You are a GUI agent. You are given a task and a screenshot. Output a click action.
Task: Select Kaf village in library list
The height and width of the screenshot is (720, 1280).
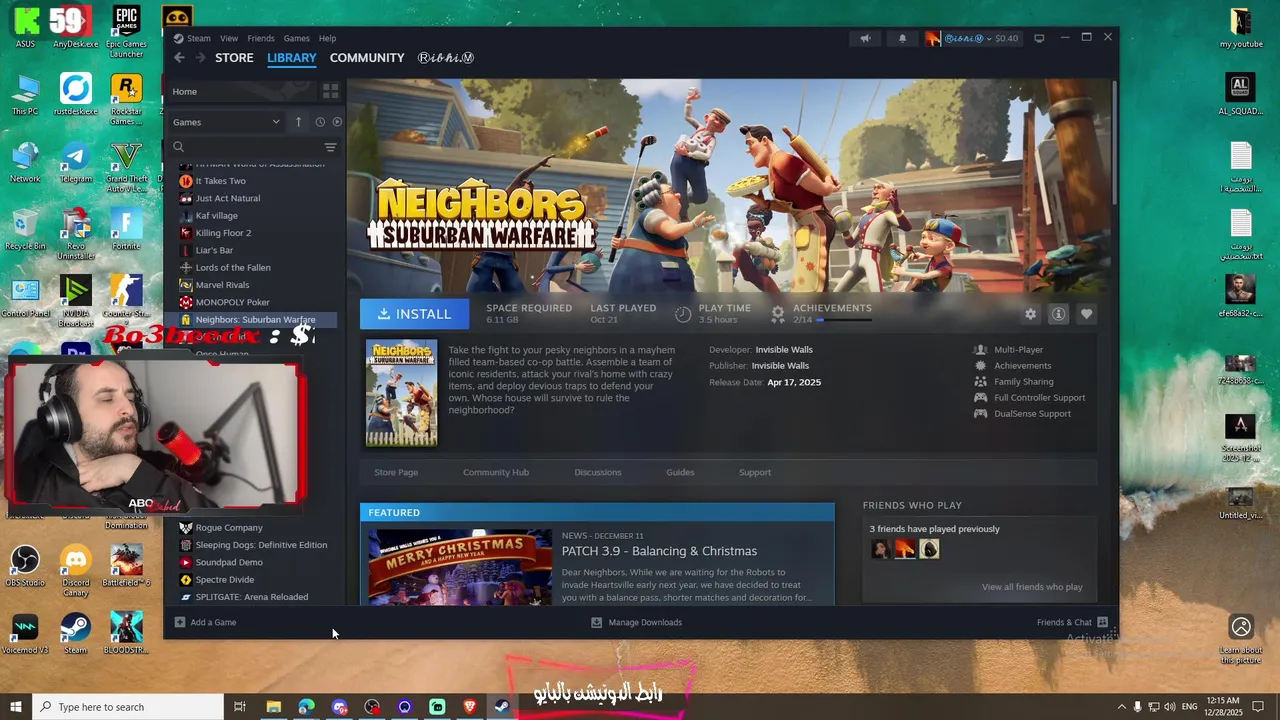216,215
